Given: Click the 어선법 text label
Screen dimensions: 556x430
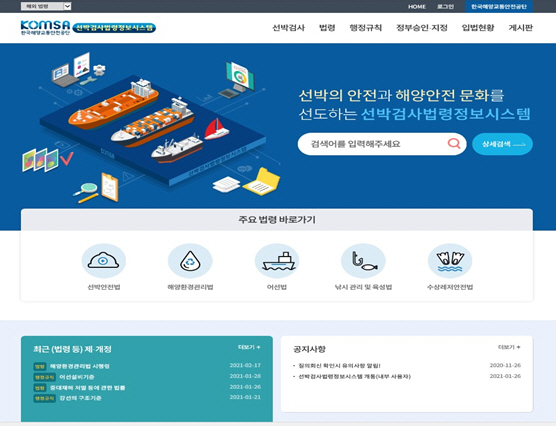Looking at the screenshot, I should pos(277,287).
